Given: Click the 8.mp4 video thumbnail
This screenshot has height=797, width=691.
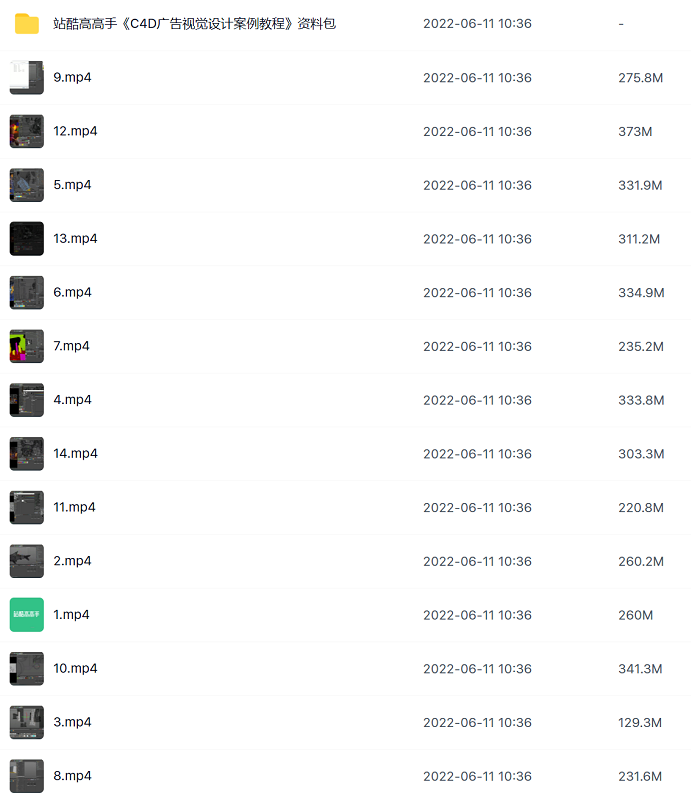Looking at the screenshot, I should coord(26,776).
